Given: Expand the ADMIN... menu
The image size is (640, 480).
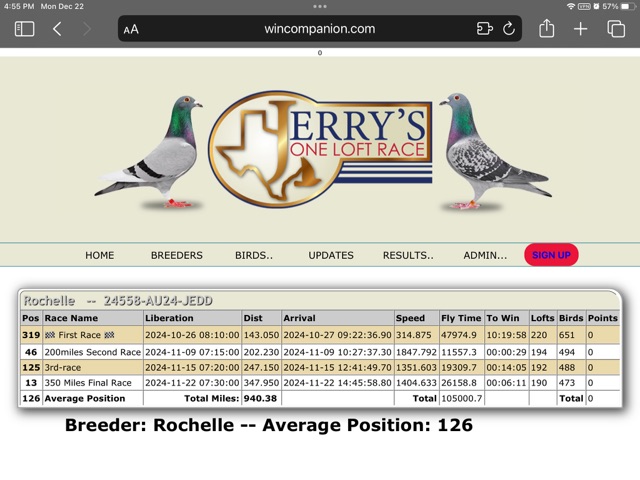Looking at the screenshot, I should (x=485, y=255).
